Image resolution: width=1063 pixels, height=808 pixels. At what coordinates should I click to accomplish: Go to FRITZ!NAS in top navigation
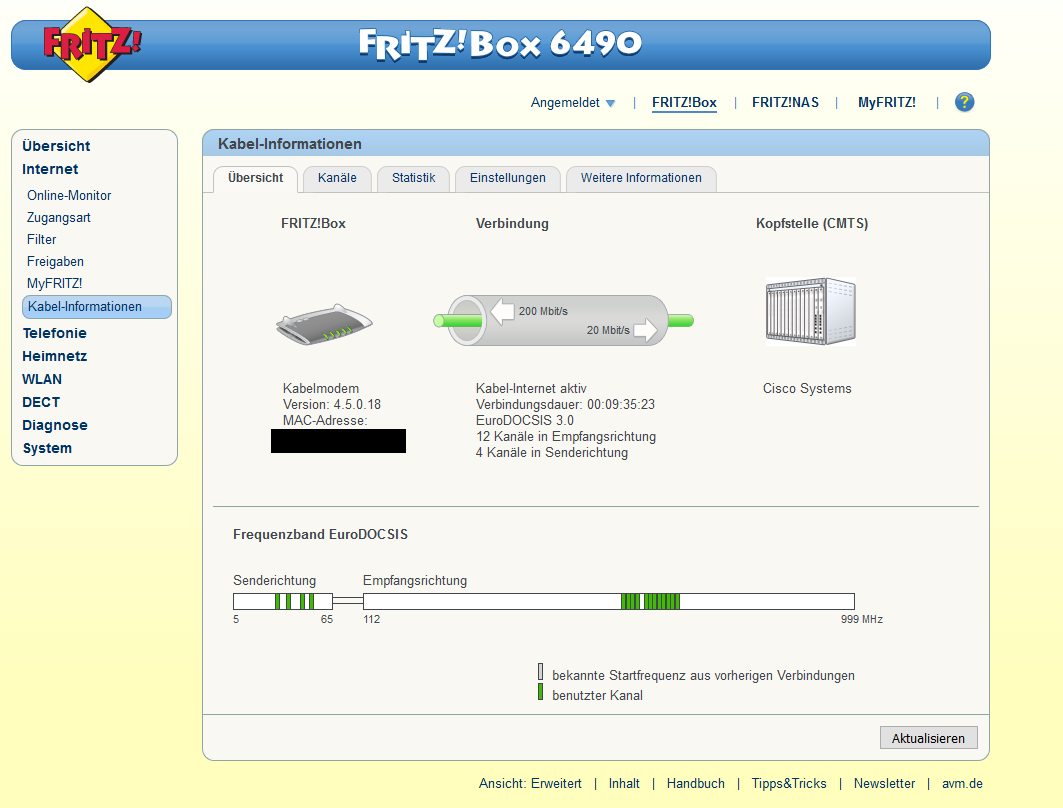point(785,102)
